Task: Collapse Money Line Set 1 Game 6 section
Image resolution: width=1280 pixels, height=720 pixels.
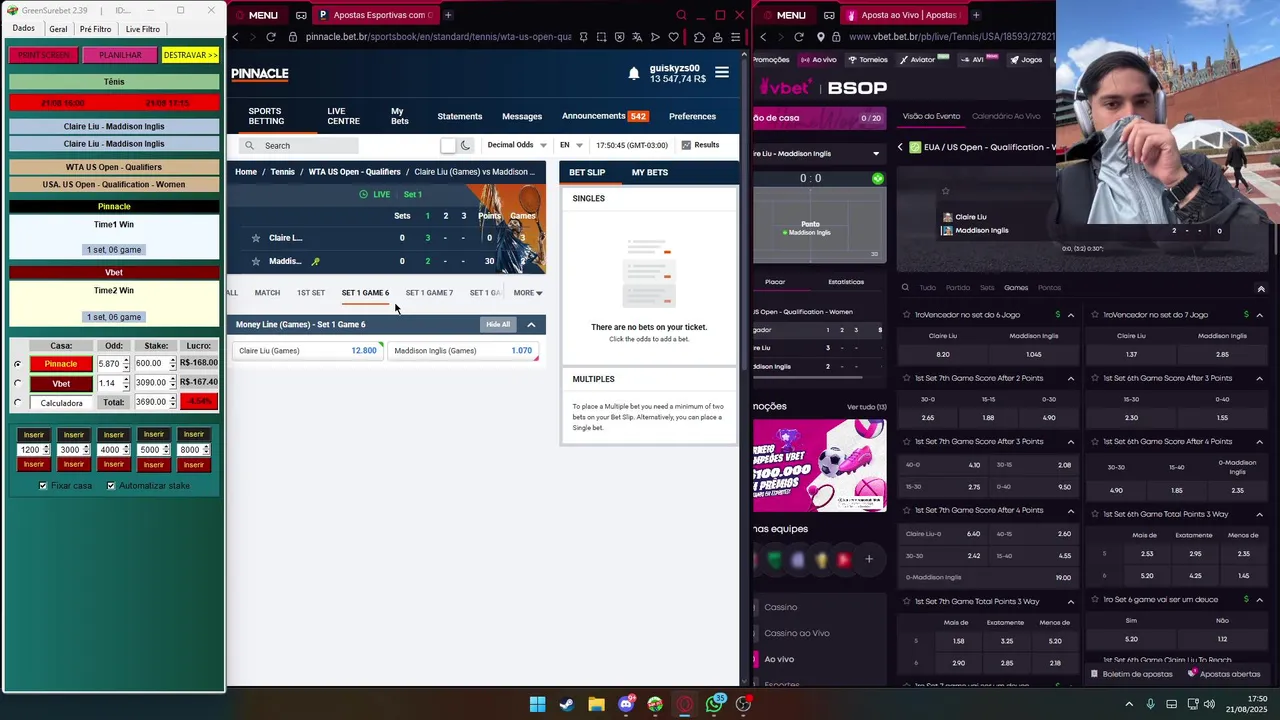Action: (x=531, y=324)
